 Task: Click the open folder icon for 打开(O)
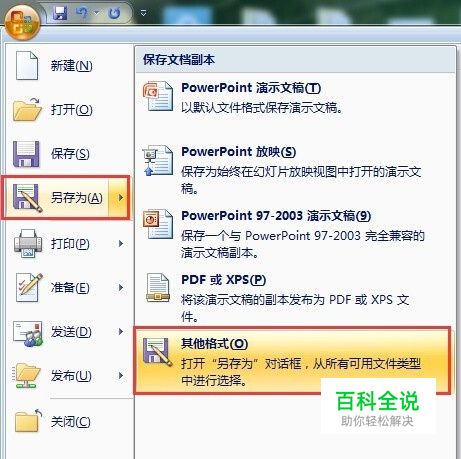click(27, 109)
